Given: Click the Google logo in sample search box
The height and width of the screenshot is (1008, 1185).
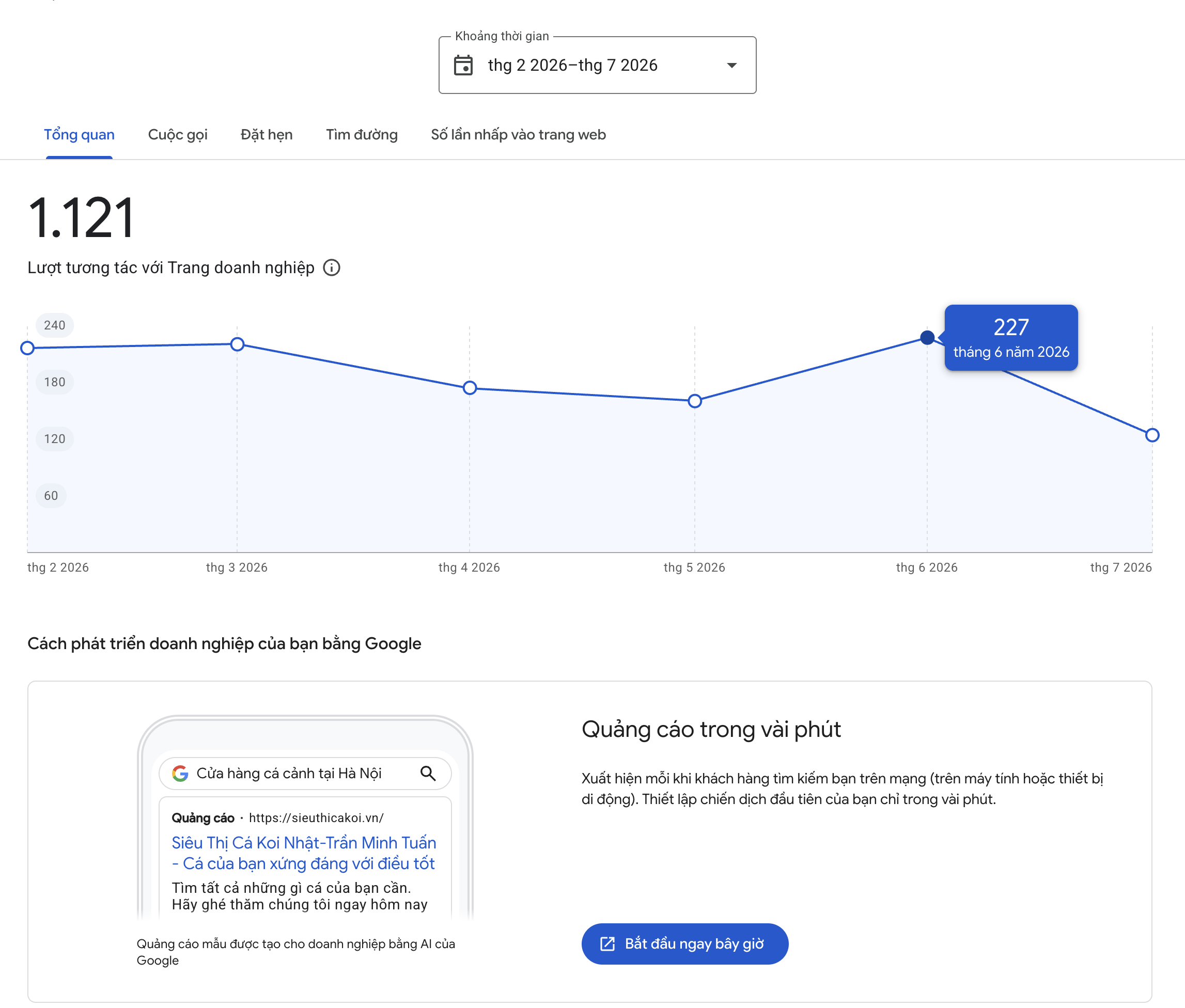Looking at the screenshot, I should coord(180,774).
